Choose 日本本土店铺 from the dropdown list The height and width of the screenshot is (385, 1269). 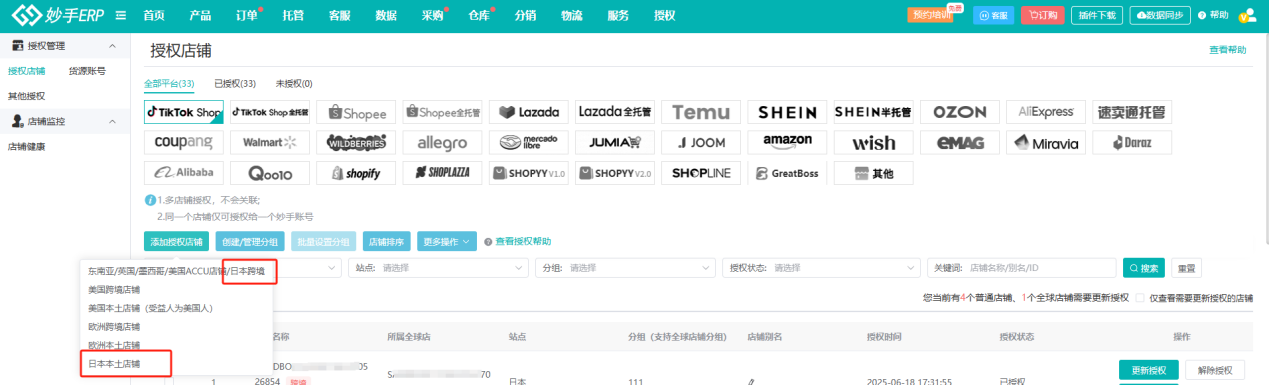pyautogui.click(x=115, y=363)
